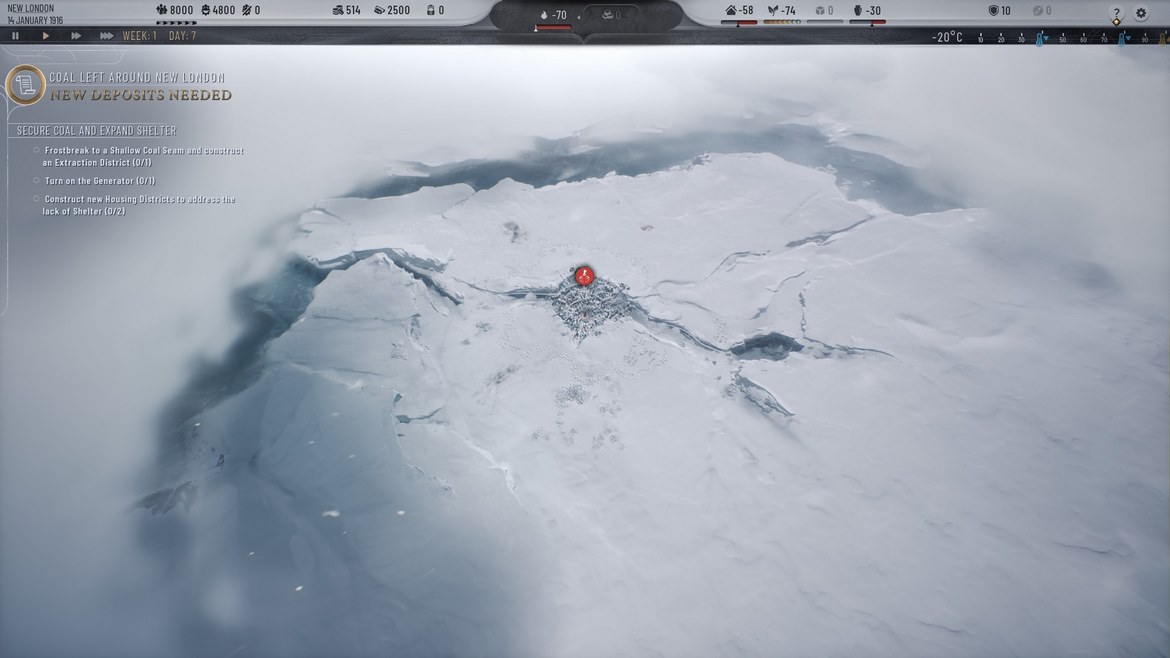Click 'Secure Coal and Expand Shelter' objective header
The width and height of the screenshot is (1170, 658).
[x=97, y=131]
